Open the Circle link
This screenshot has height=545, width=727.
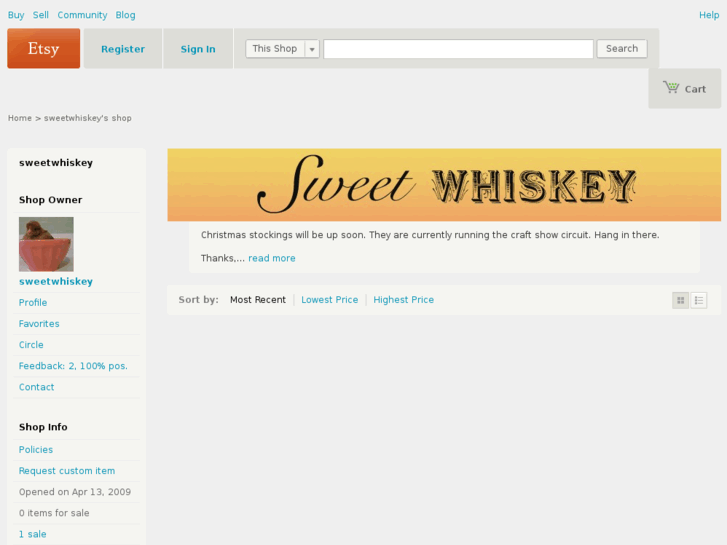[x=31, y=345]
